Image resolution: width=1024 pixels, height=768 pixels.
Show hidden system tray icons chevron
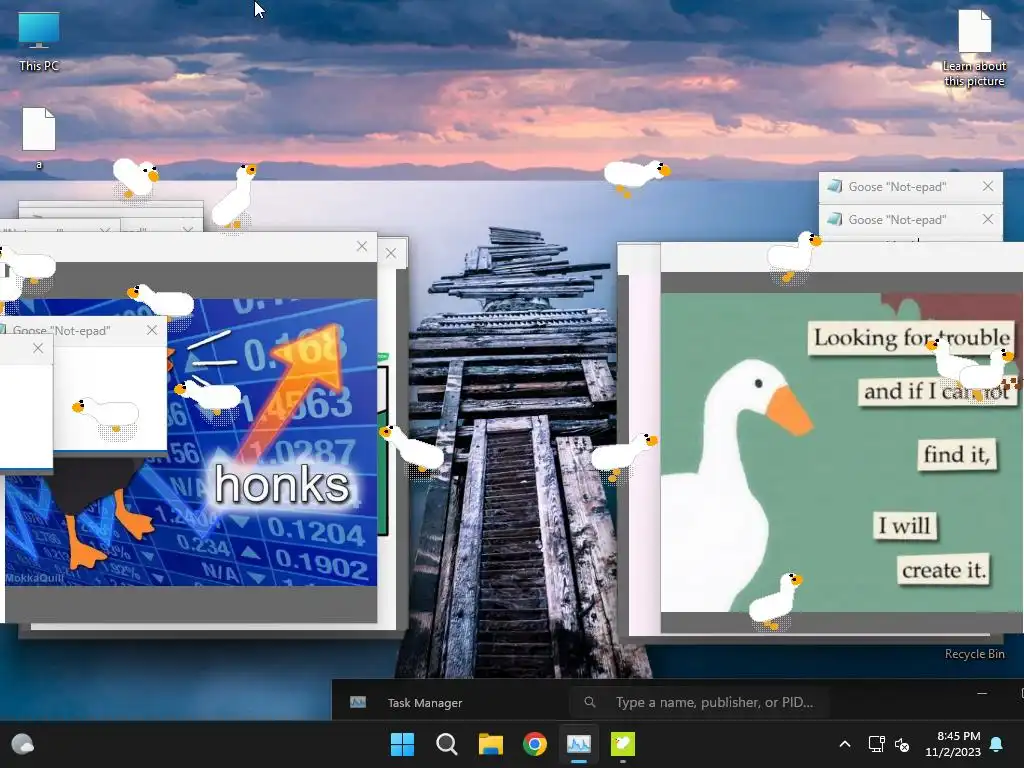coord(844,744)
